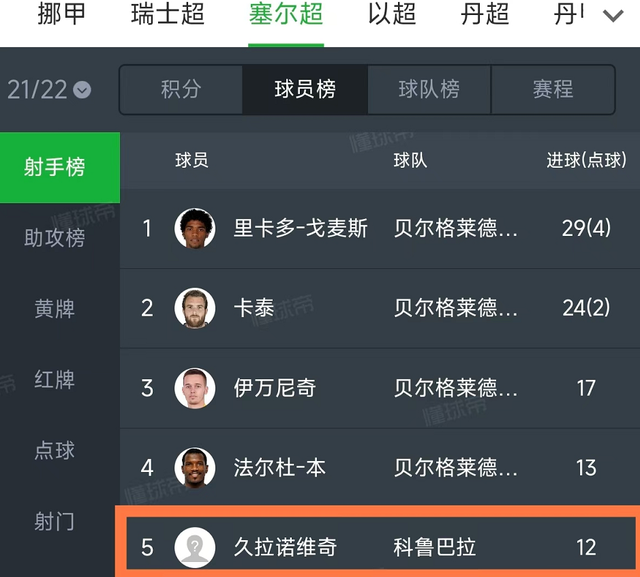The image size is (640, 577).
Task: Click 伊万尼奇 player avatar
Action: (x=195, y=388)
